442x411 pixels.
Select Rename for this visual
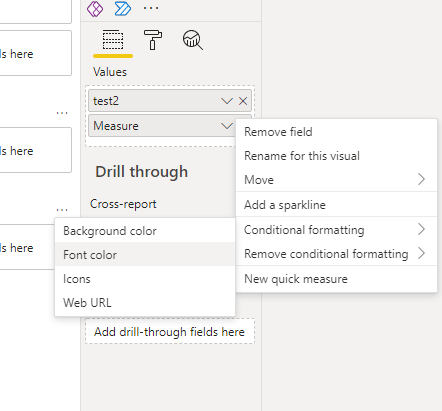point(336,156)
